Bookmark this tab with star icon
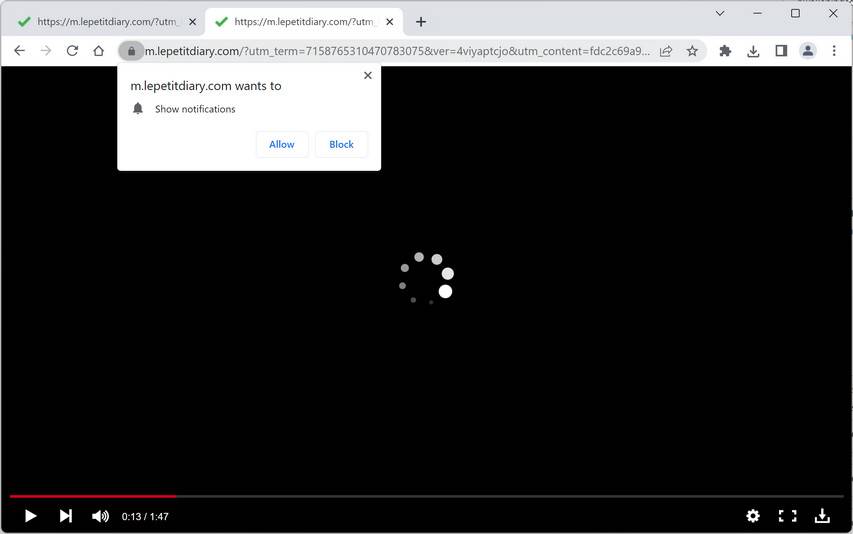This screenshot has height=534, width=853. click(692, 51)
